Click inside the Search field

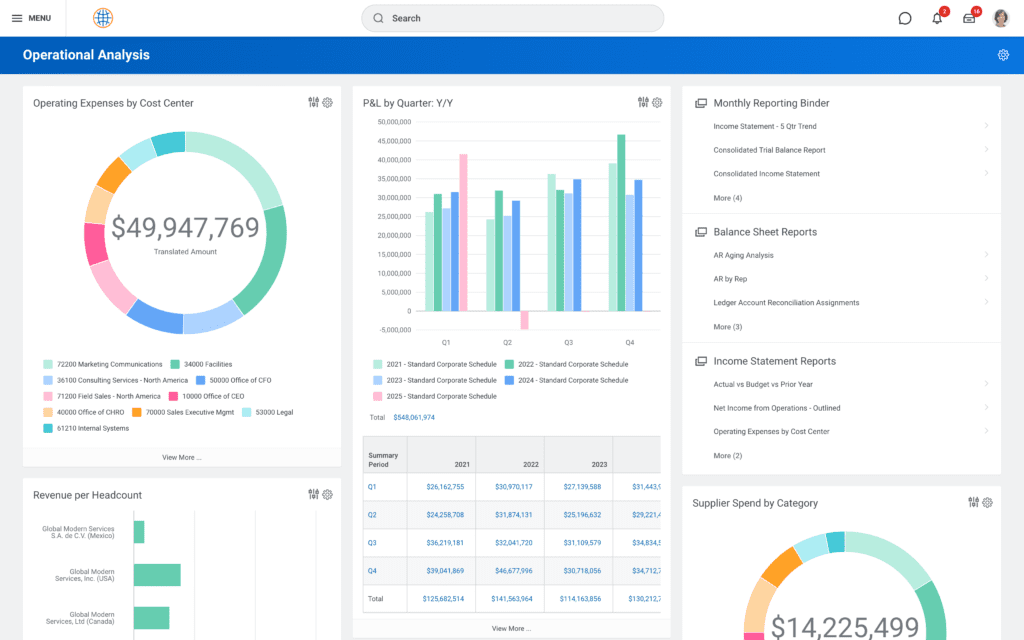pyautogui.click(x=511, y=18)
